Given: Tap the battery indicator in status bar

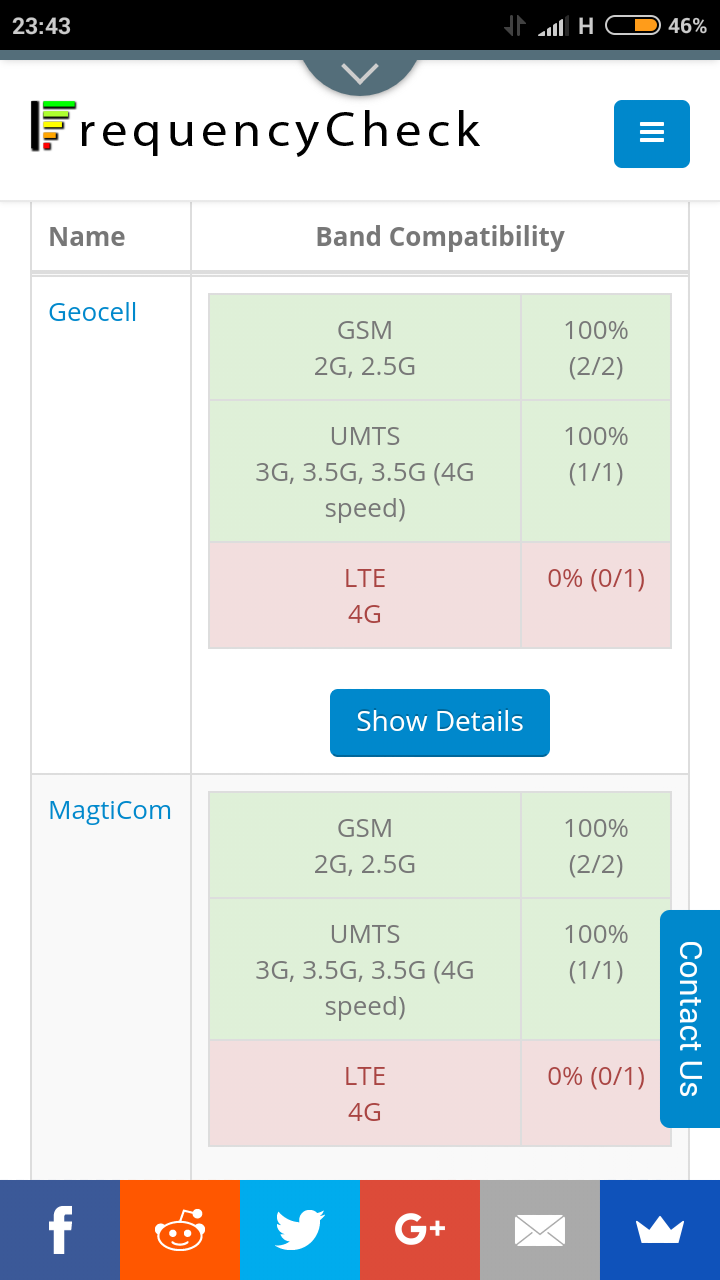Looking at the screenshot, I should click(633, 25).
